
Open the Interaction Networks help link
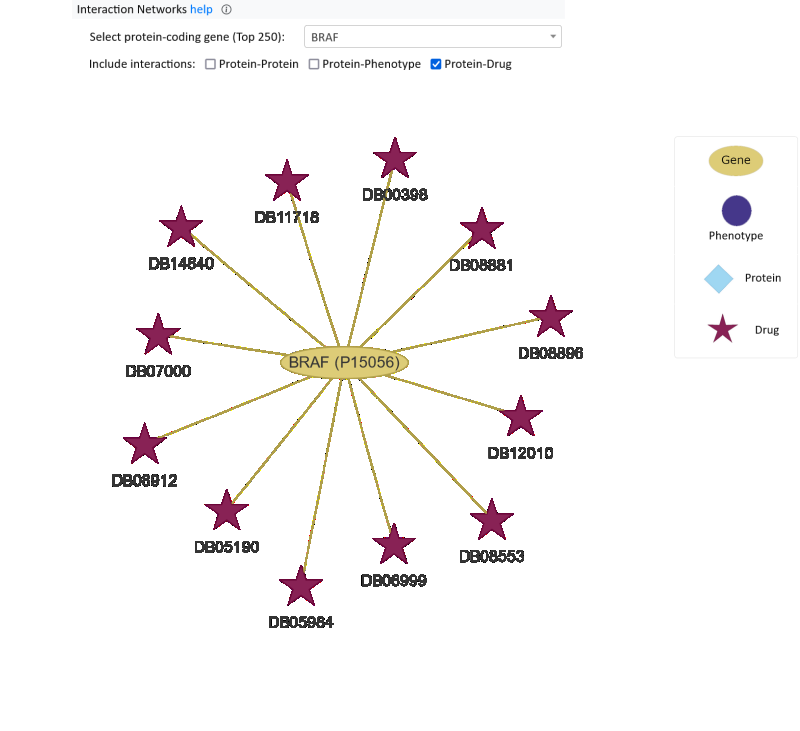pyautogui.click(x=200, y=10)
